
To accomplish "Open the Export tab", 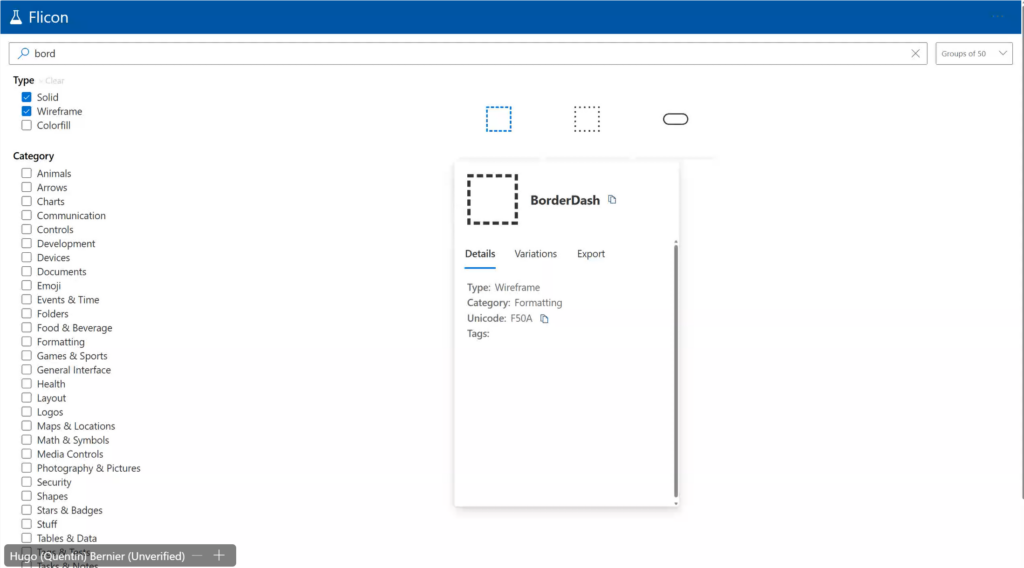I will pyautogui.click(x=591, y=254).
